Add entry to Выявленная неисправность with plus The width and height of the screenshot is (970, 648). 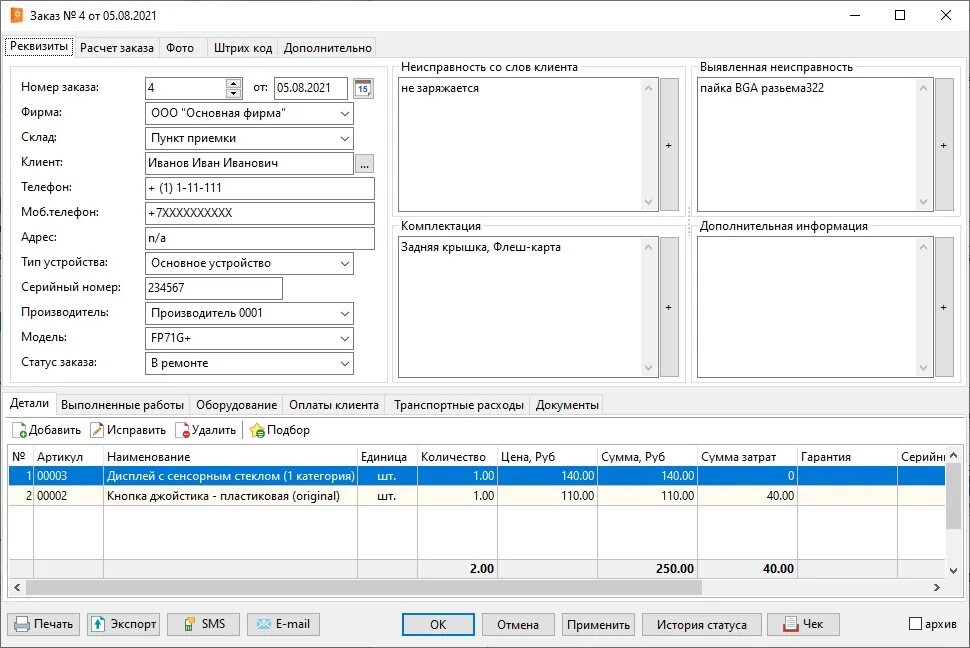pyautogui.click(x=943, y=145)
